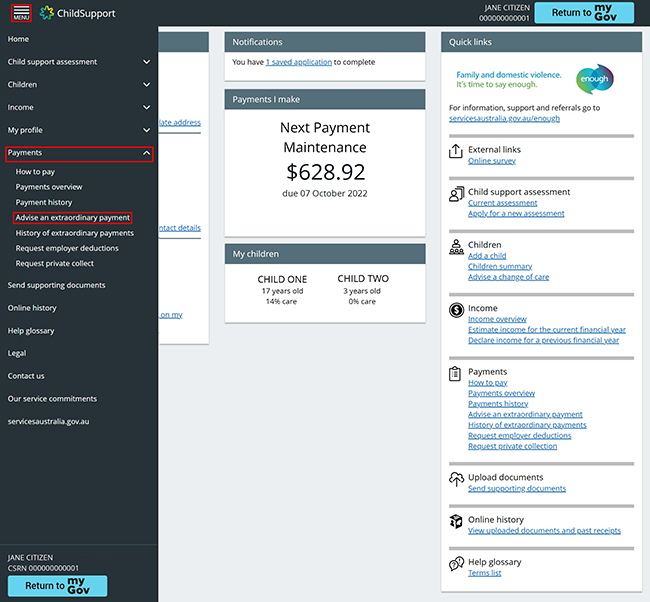Select Request private collect in sidebar
The image size is (650, 602).
[x=55, y=264]
